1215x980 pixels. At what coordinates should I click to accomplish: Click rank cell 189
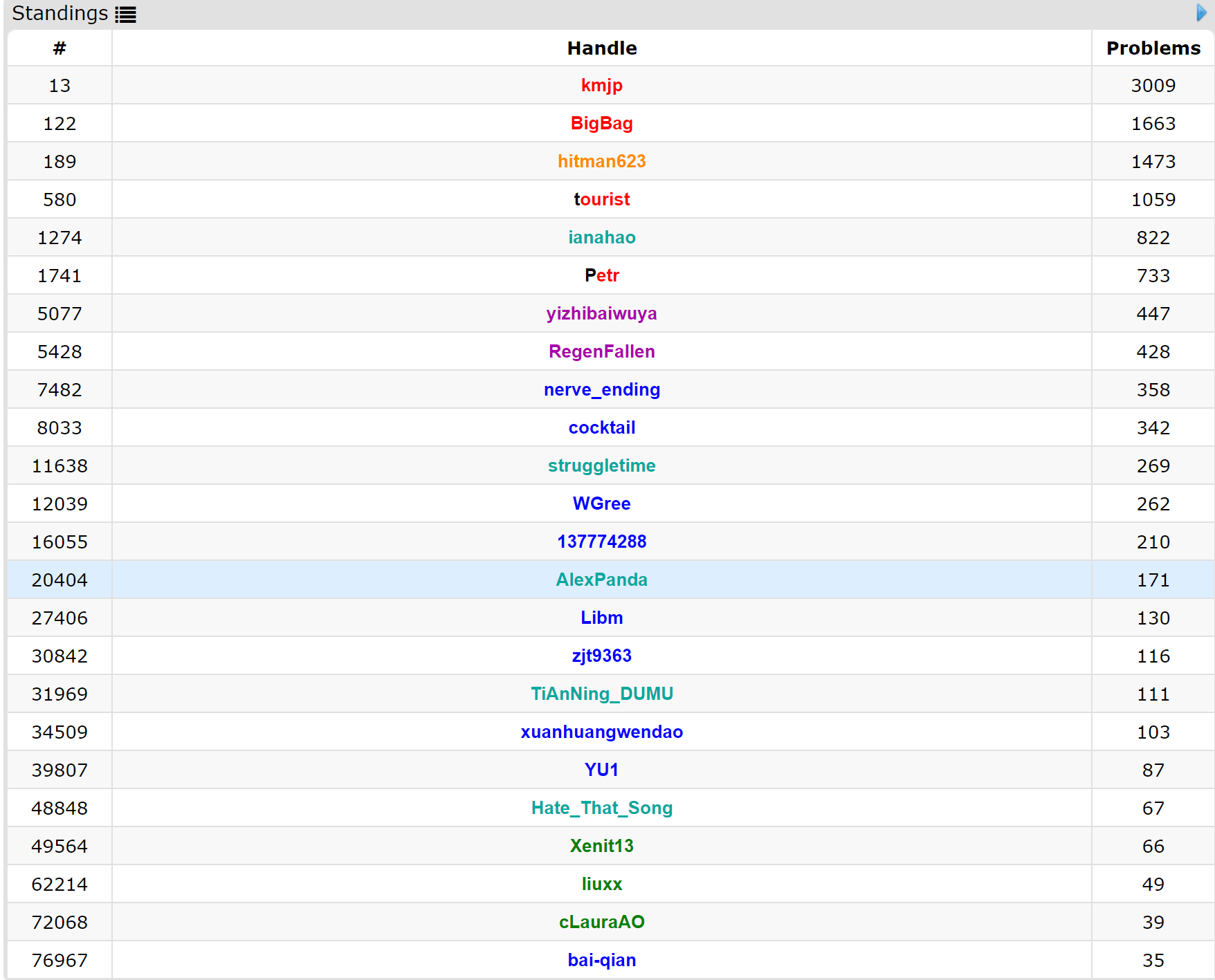tap(60, 162)
